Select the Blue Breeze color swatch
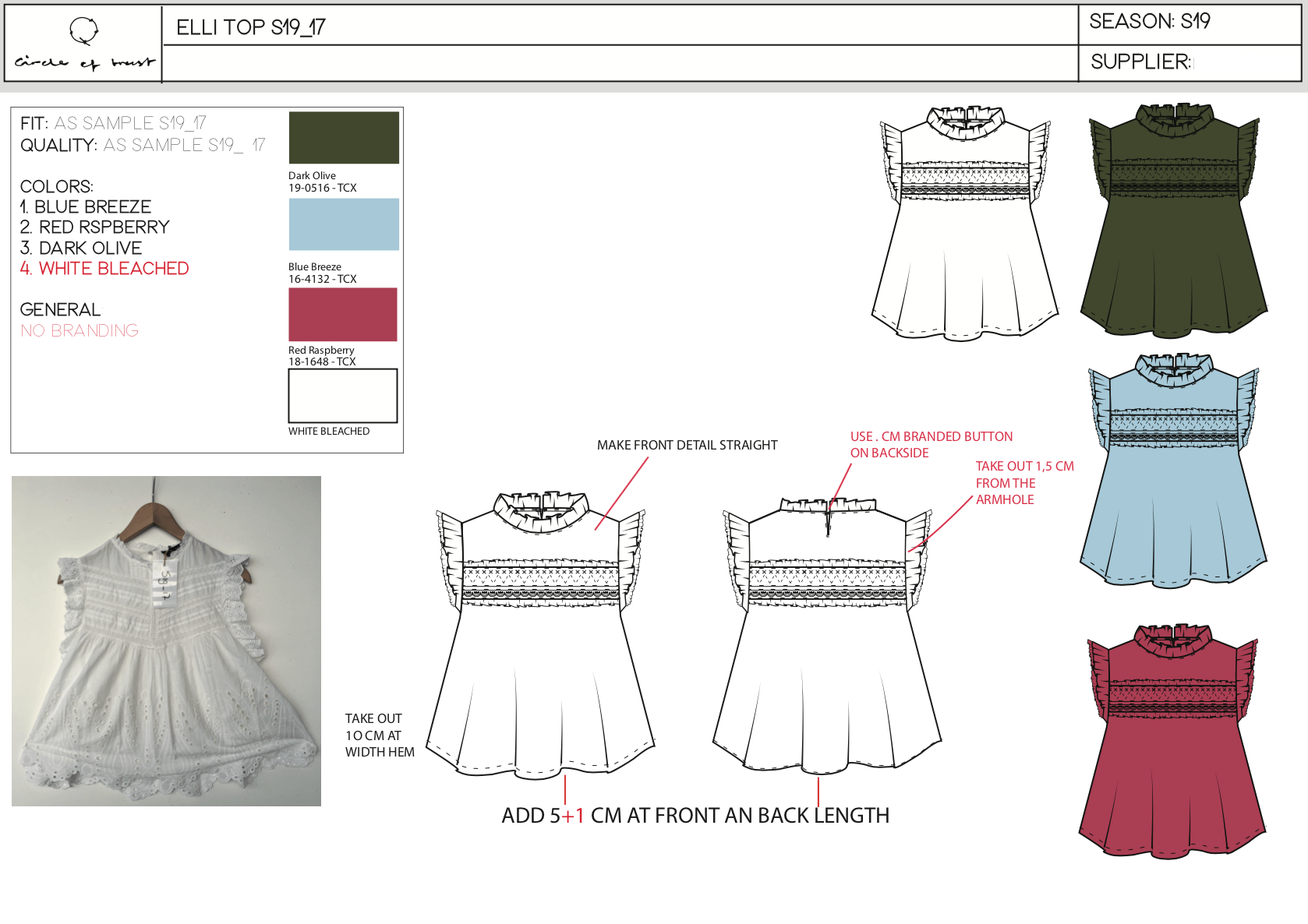 pos(344,224)
